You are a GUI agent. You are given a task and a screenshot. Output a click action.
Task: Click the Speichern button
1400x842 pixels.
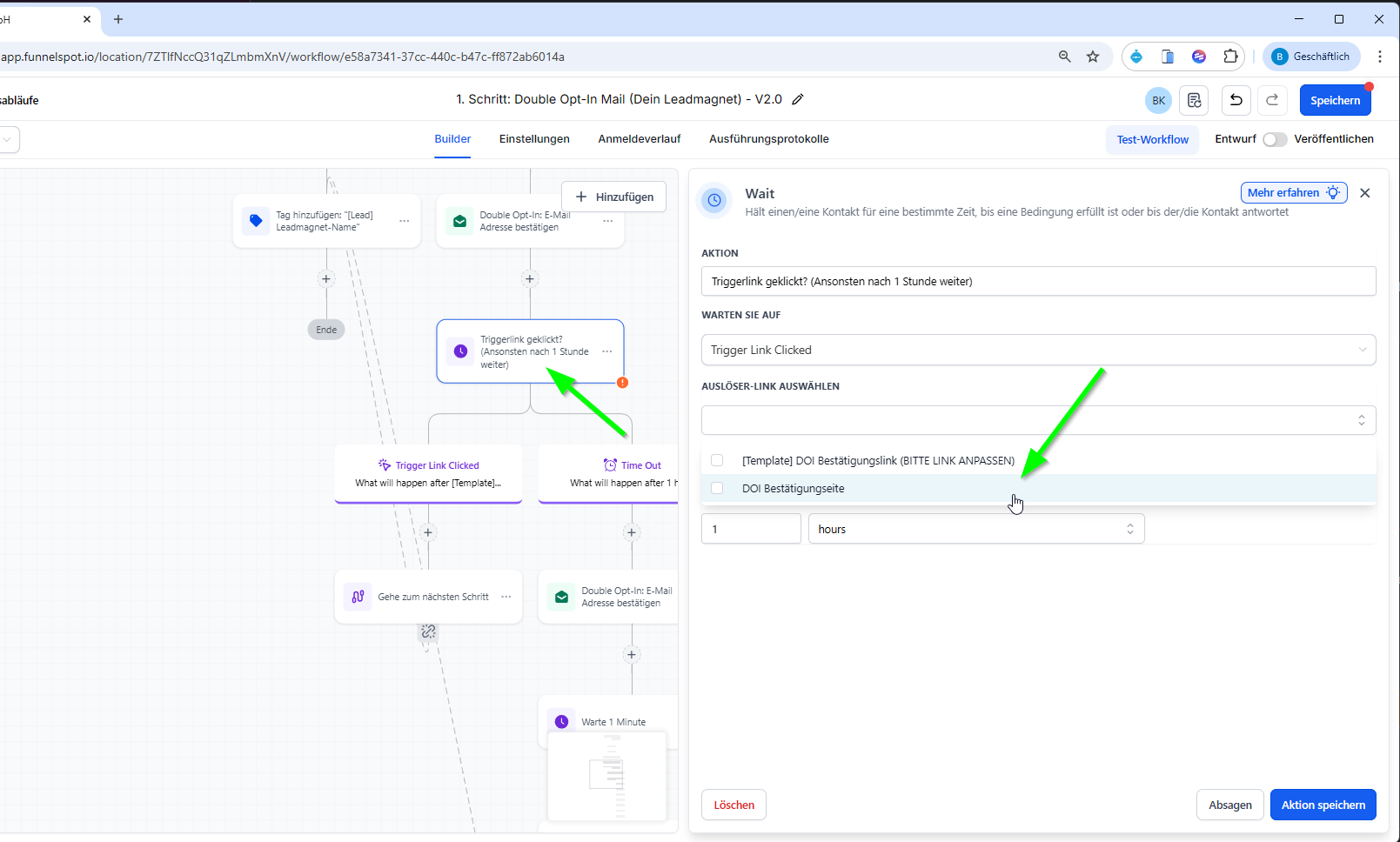(1335, 100)
